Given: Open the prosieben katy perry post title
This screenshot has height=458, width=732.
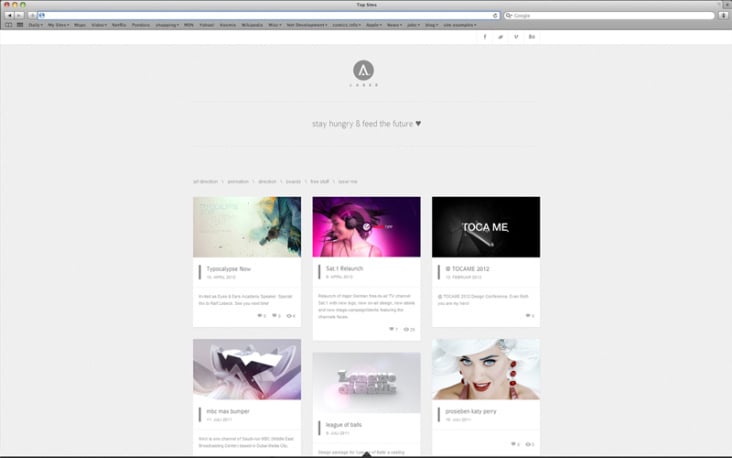Looking at the screenshot, I should (471, 411).
